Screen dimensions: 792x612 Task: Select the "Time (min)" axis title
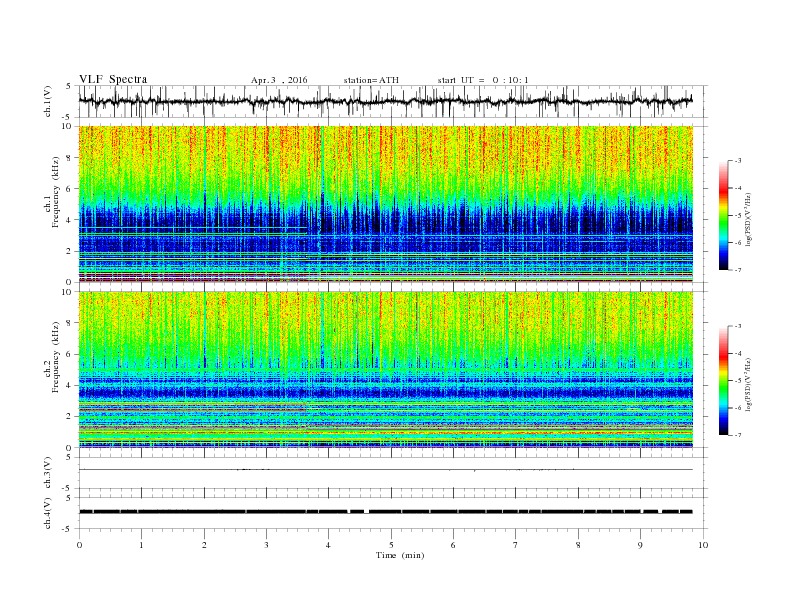click(x=400, y=555)
